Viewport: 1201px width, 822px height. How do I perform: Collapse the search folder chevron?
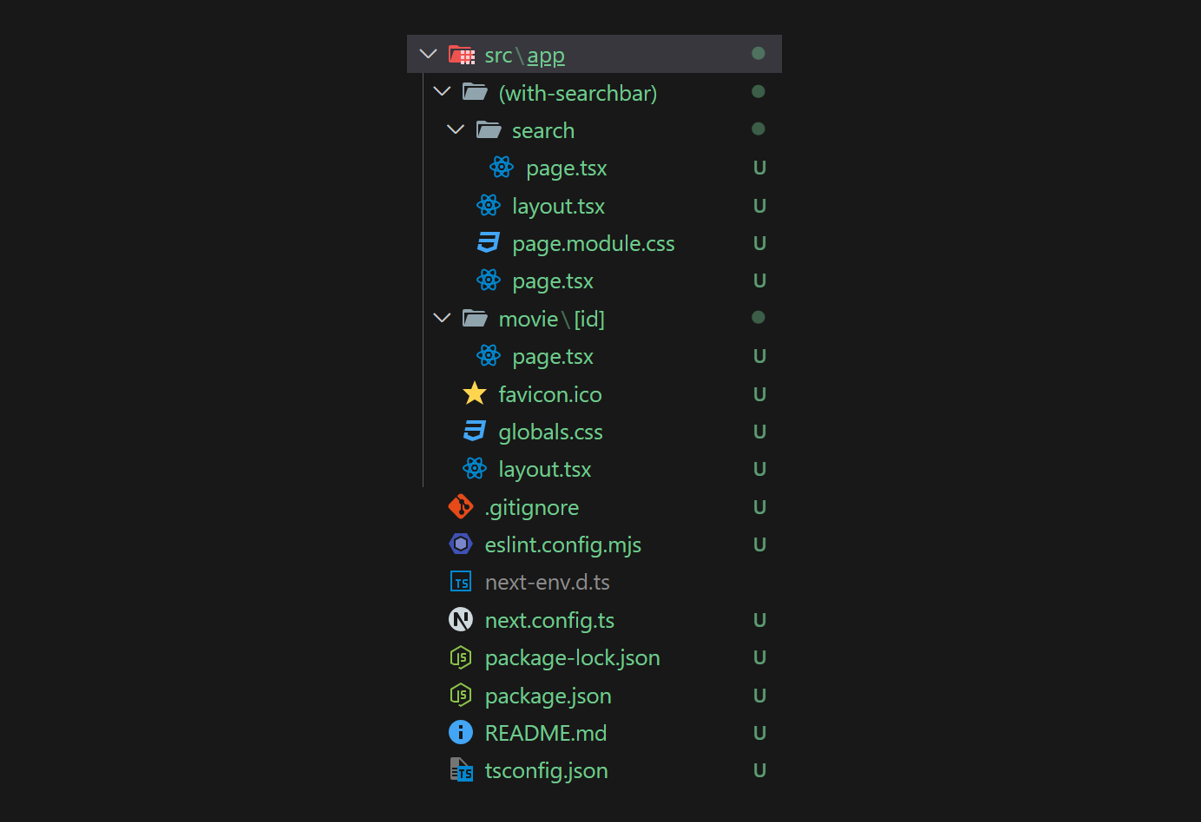click(x=456, y=130)
